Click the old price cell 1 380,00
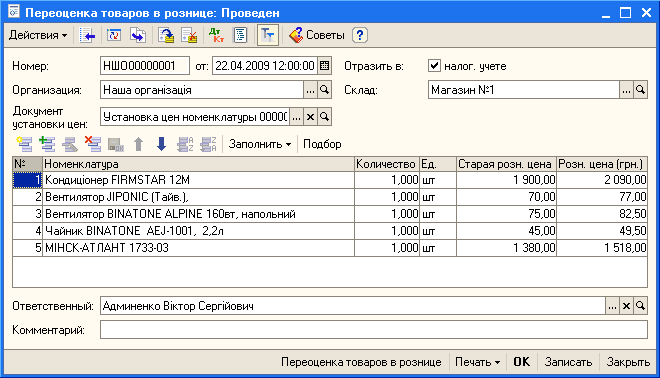Screen dimensions: 660x378 pos(506,248)
